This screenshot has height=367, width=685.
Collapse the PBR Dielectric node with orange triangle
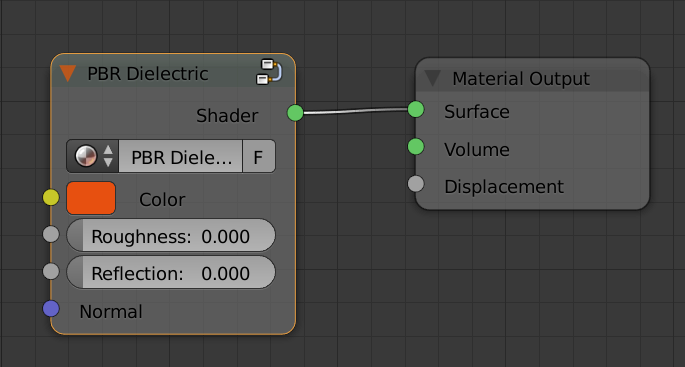tap(68, 73)
